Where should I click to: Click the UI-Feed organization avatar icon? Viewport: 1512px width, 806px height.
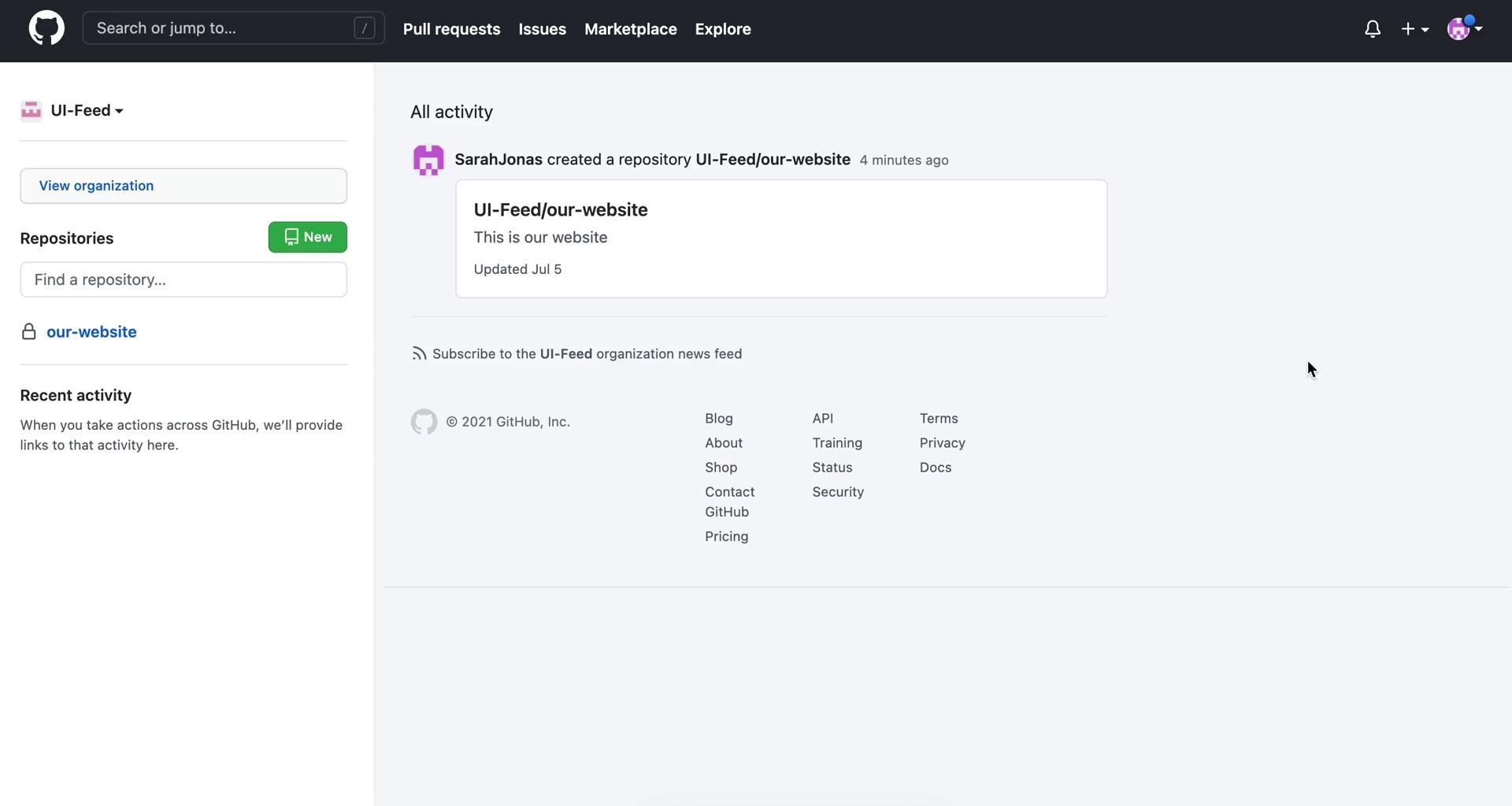(x=31, y=110)
